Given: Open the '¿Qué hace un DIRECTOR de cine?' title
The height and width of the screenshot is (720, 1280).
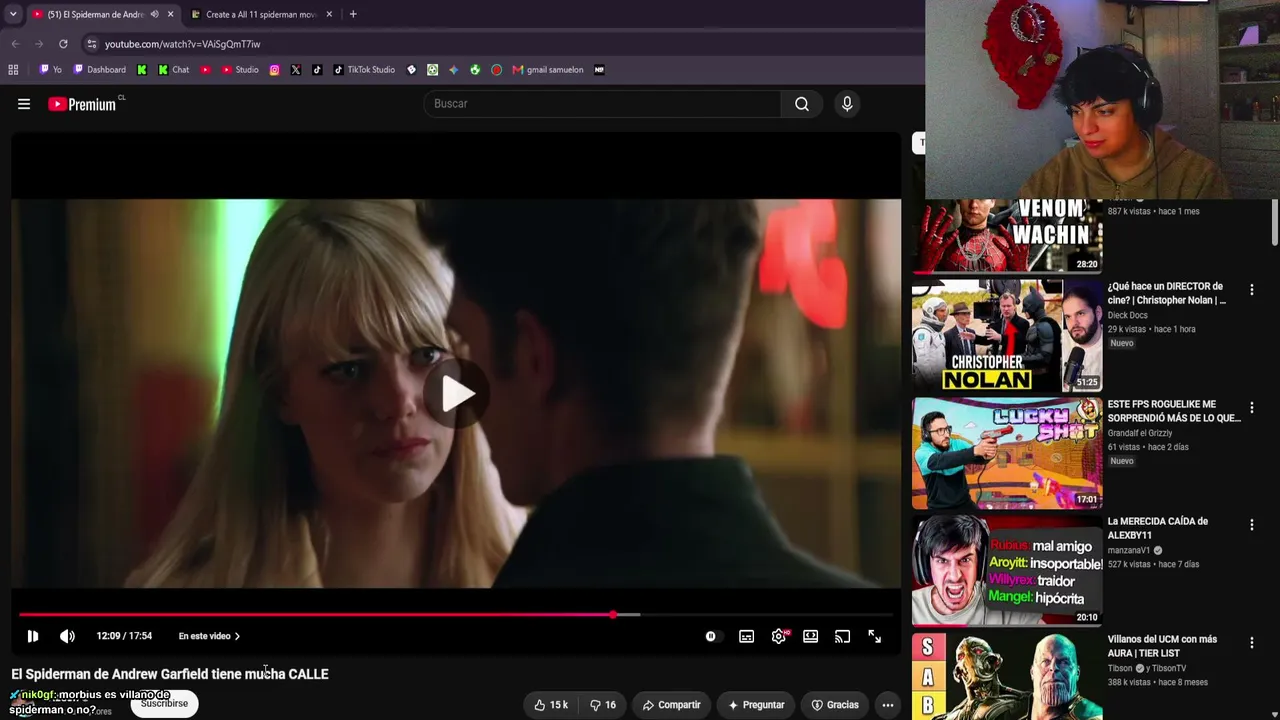Looking at the screenshot, I should [x=1167, y=293].
